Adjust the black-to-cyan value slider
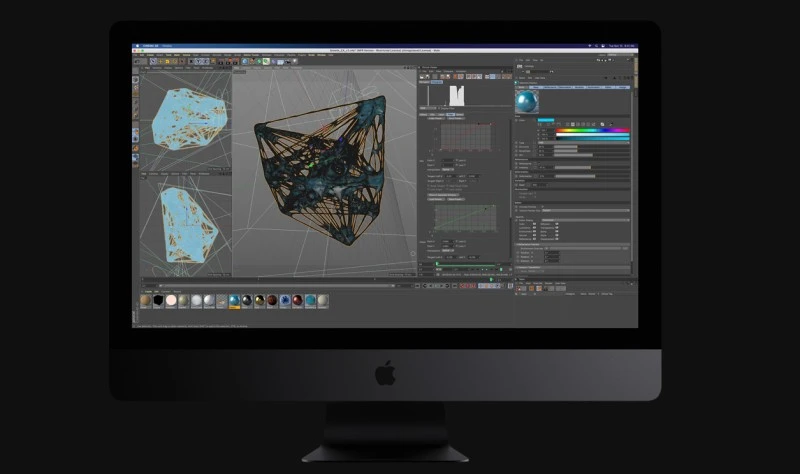Image resolution: width=800 pixels, height=474 pixels. 592,139
